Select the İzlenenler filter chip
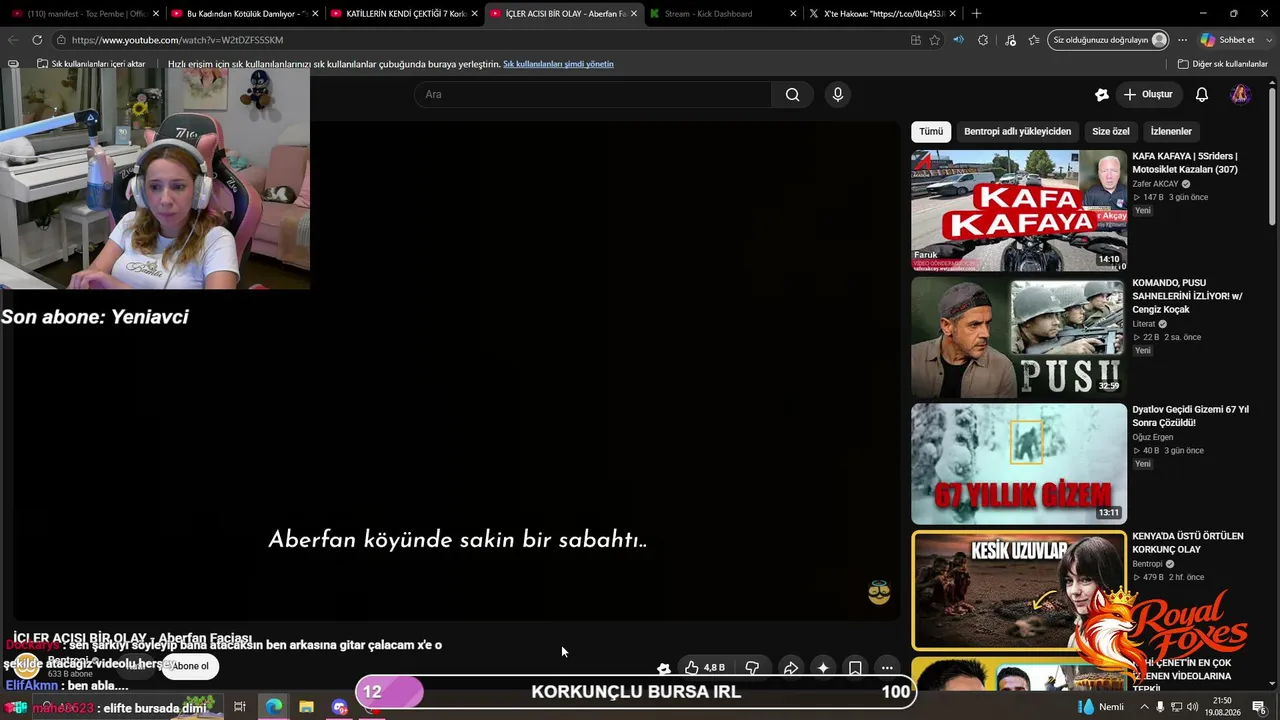The width and height of the screenshot is (1280, 720). (x=1171, y=132)
